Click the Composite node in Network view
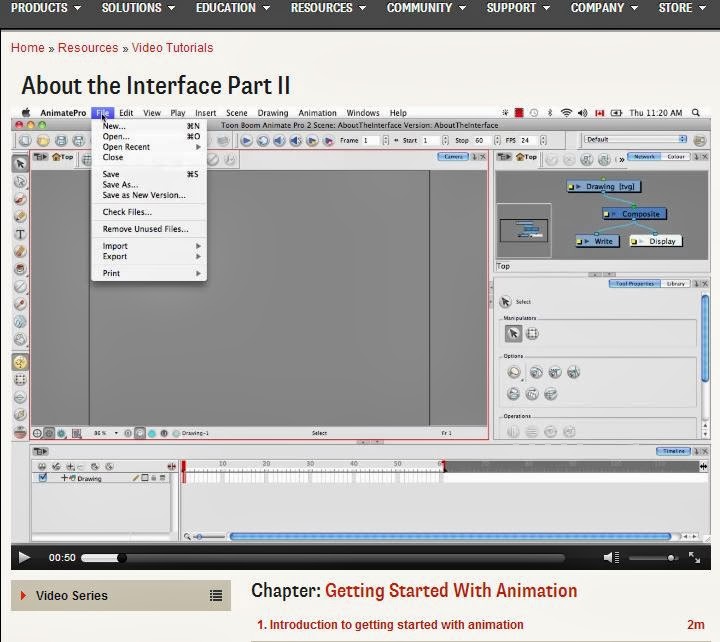 635,214
